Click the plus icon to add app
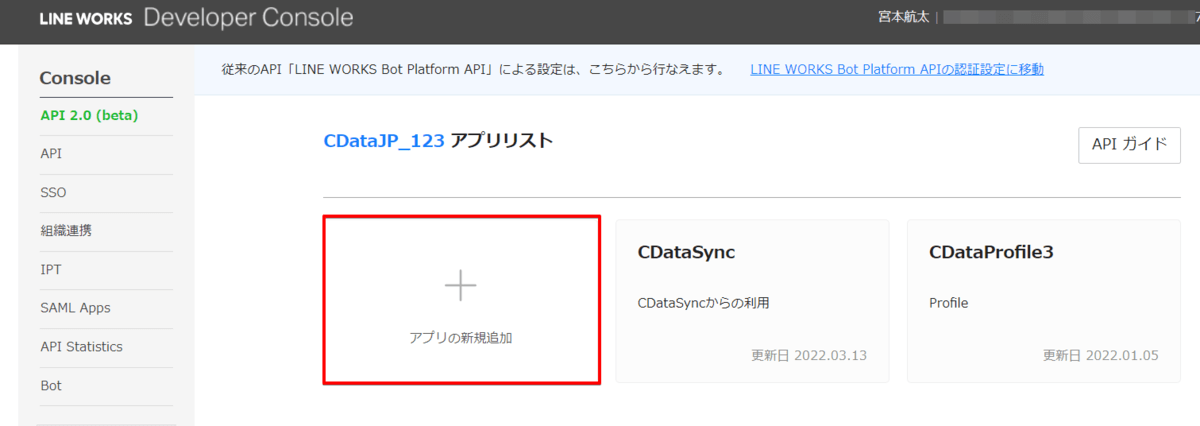Image resolution: width=1200 pixels, height=426 pixels. tap(461, 286)
